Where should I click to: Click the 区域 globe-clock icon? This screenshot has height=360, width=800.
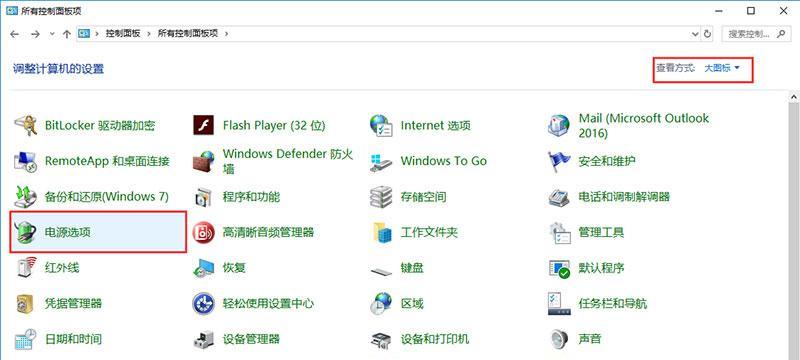[x=381, y=303]
